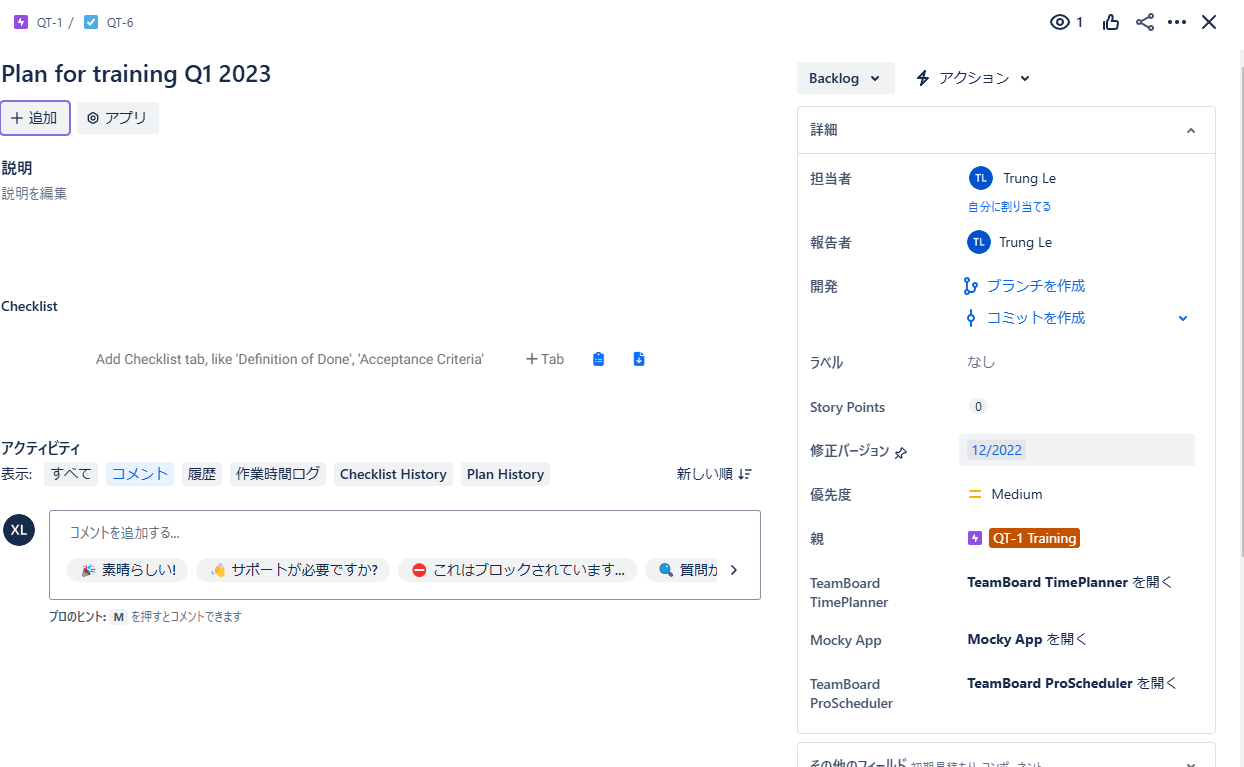Click the checklist import file icon
1244x767 pixels.
coord(639,359)
